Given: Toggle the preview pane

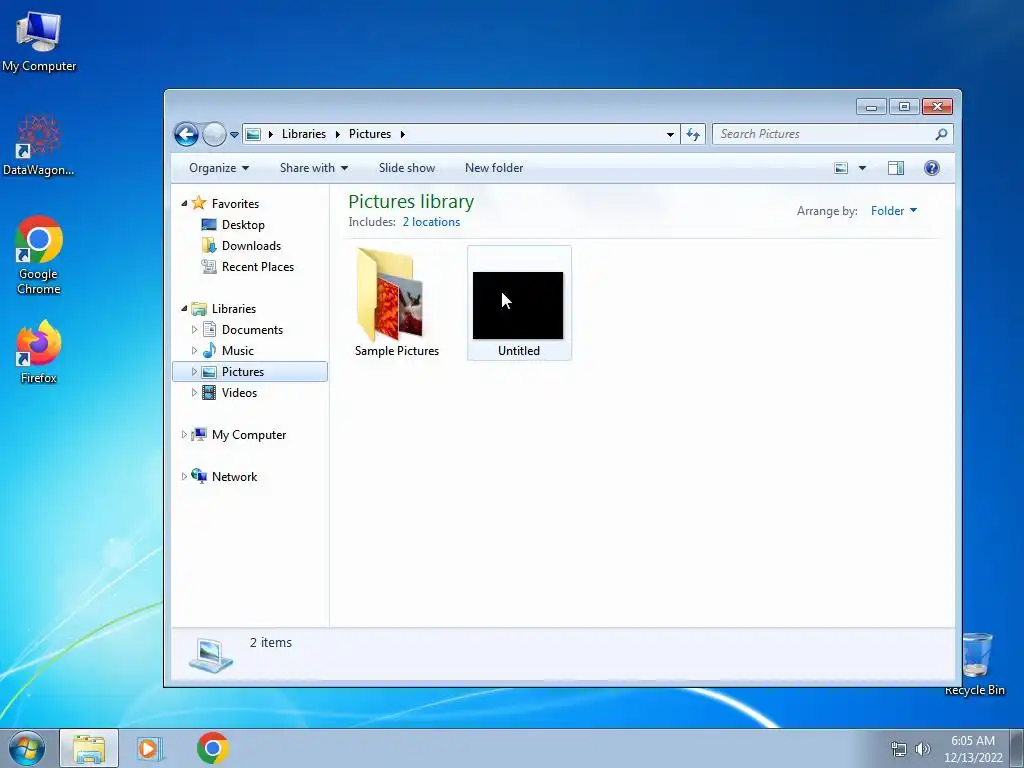Looking at the screenshot, I should click(896, 168).
